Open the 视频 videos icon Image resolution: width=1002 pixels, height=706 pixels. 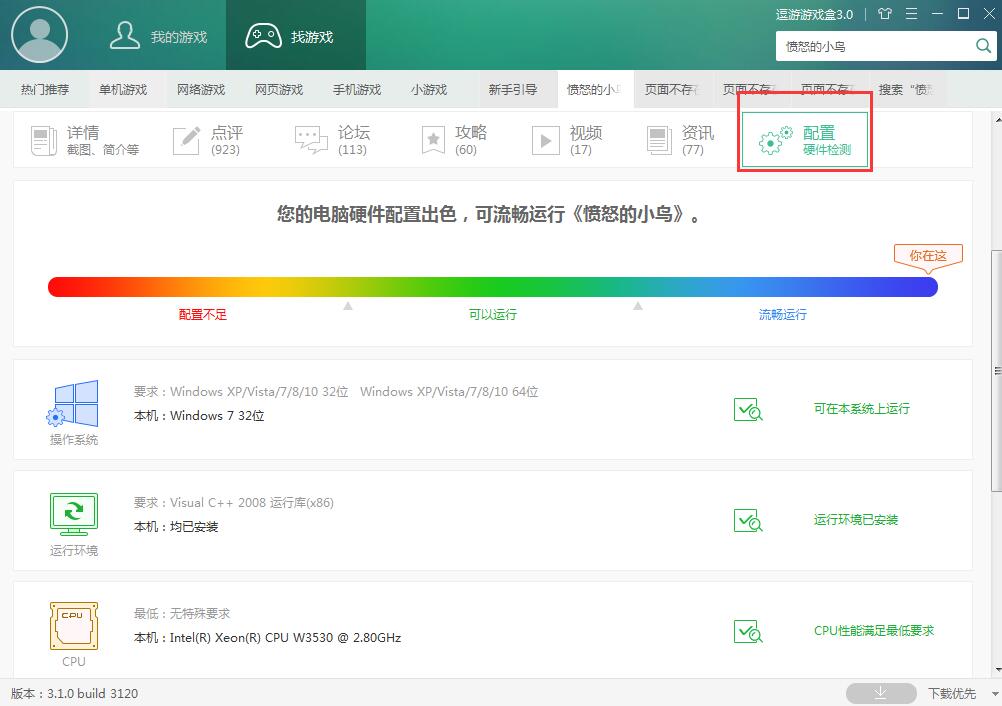pos(545,140)
